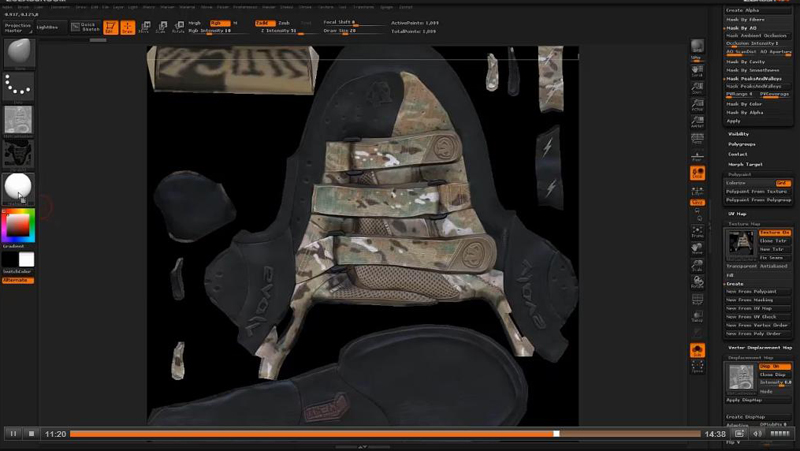The width and height of the screenshot is (800, 451).
Task: Expand the Visibility section
Action: [739, 134]
